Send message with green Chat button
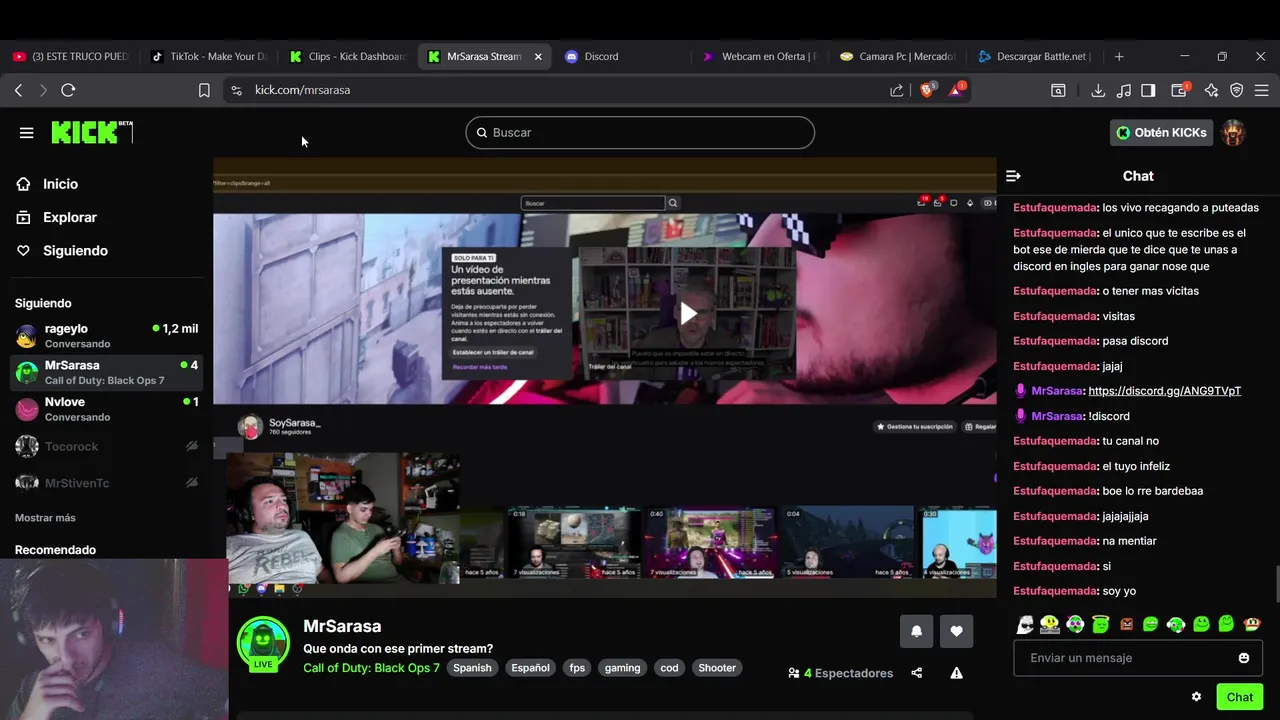This screenshot has width=1280, height=720. tap(1240, 697)
